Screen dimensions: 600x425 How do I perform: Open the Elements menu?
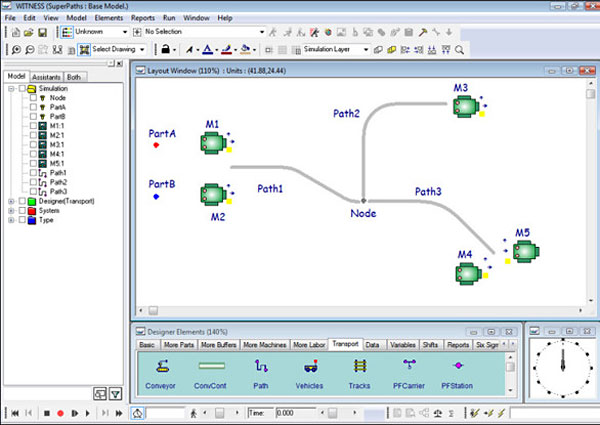(x=109, y=18)
